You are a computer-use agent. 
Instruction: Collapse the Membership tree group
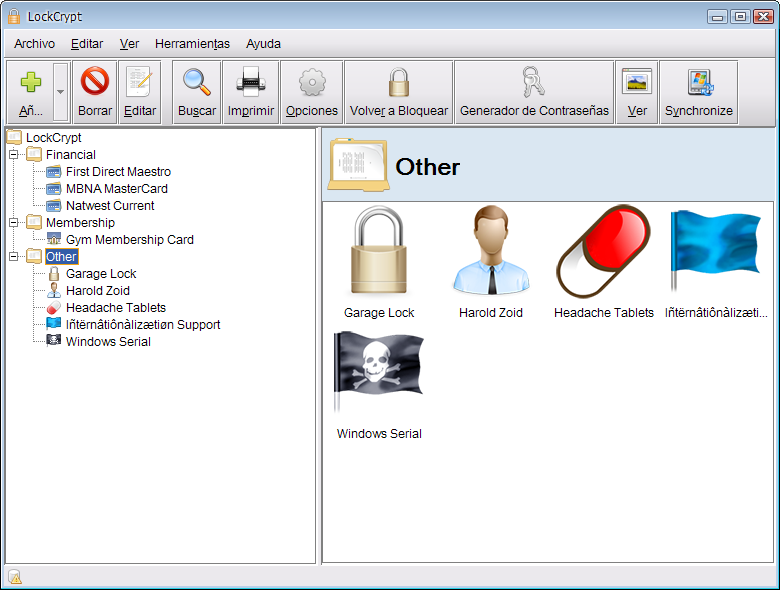[14, 223]
